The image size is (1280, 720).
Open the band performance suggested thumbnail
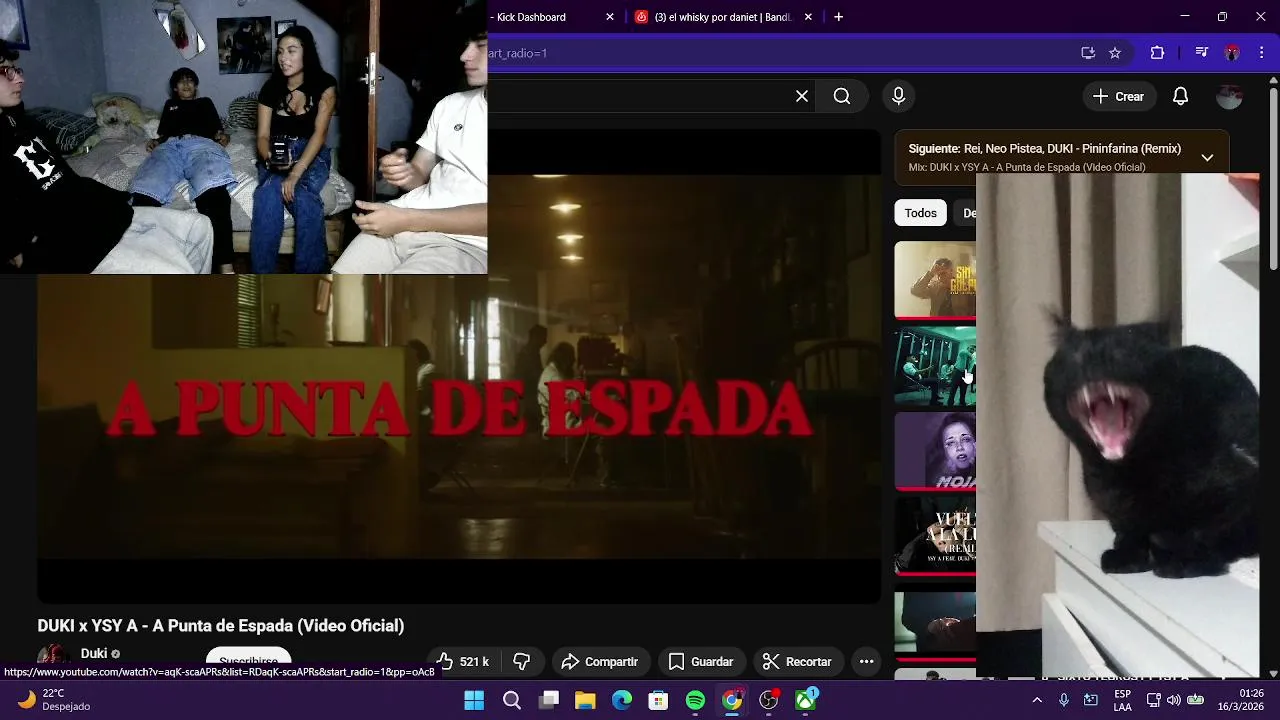point(935,366)
